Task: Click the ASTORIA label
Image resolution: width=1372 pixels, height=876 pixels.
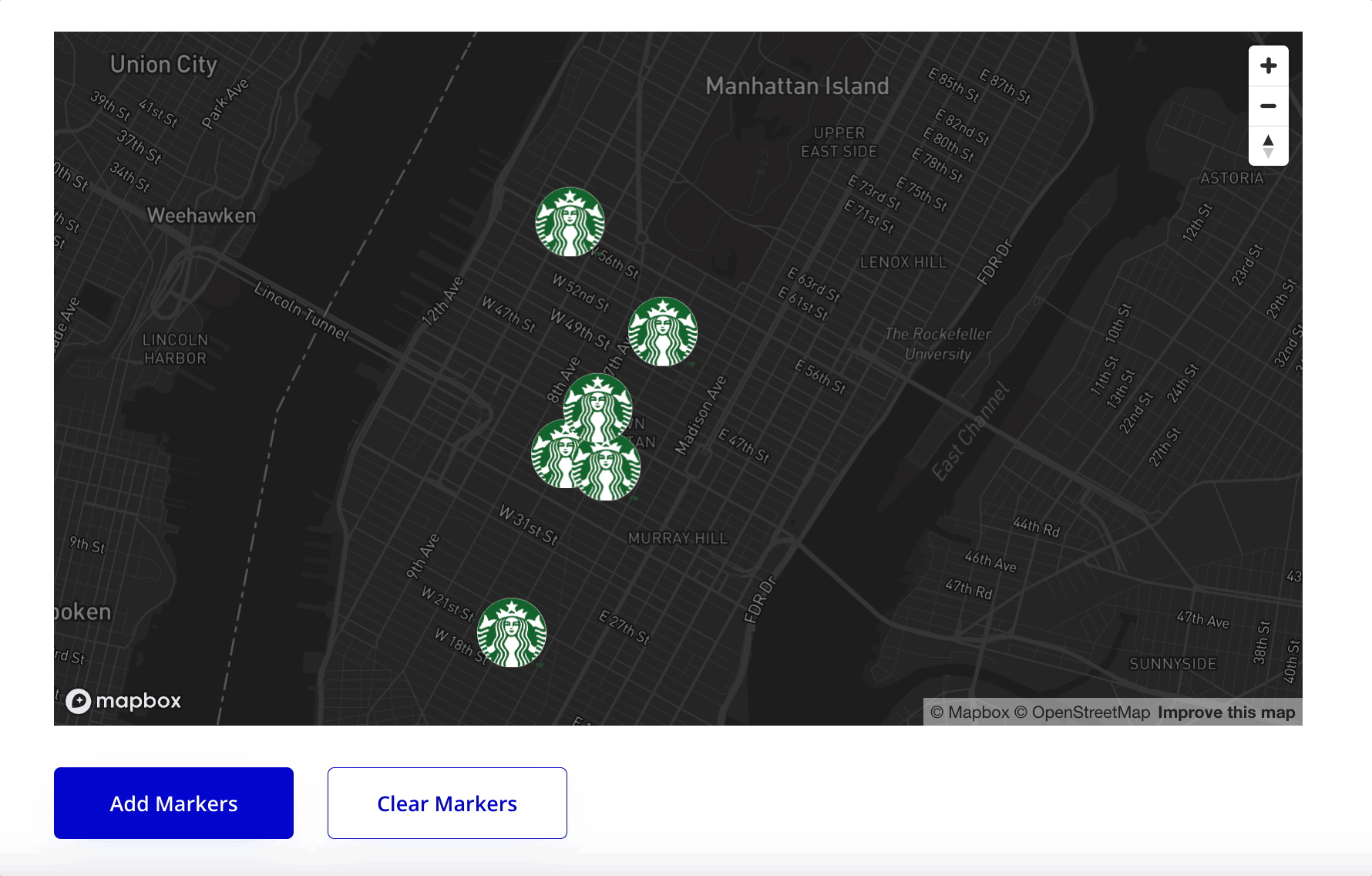Action: point(1232,178)
